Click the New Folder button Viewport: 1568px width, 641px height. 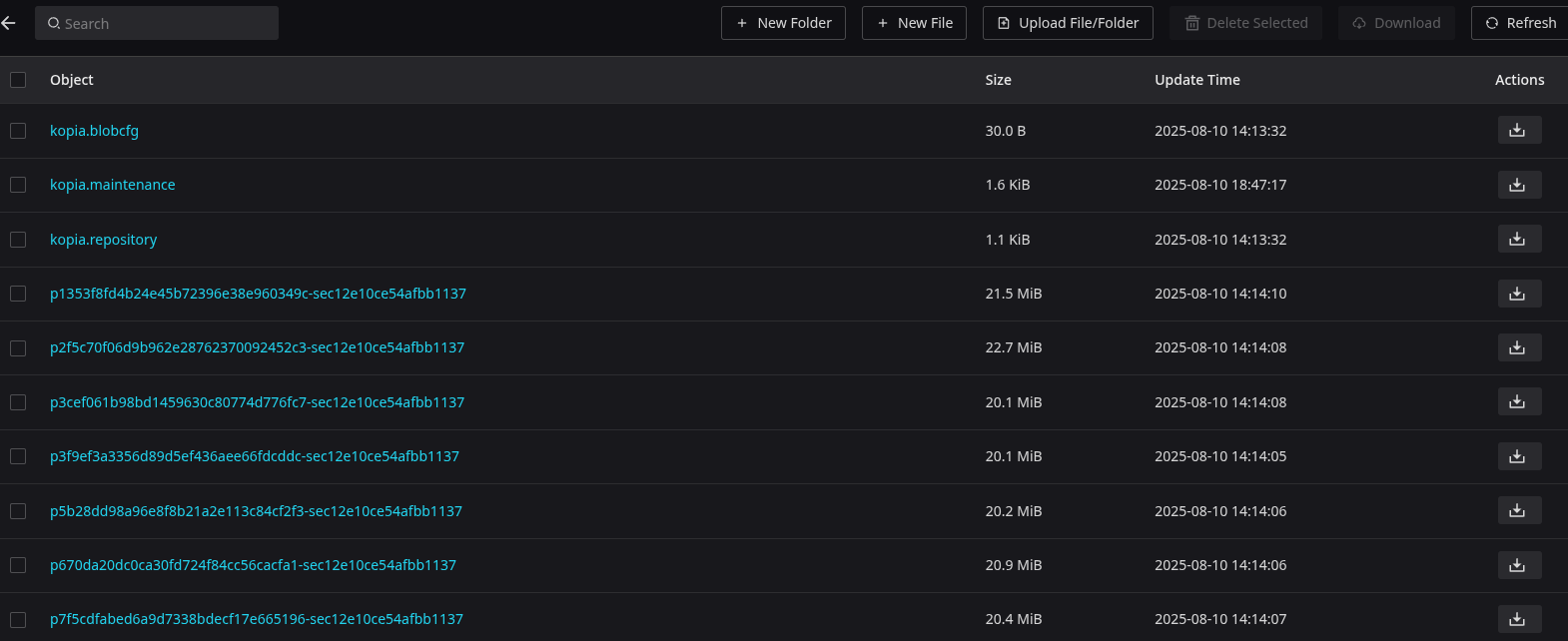pyautogui.click(x=783, y=23)
